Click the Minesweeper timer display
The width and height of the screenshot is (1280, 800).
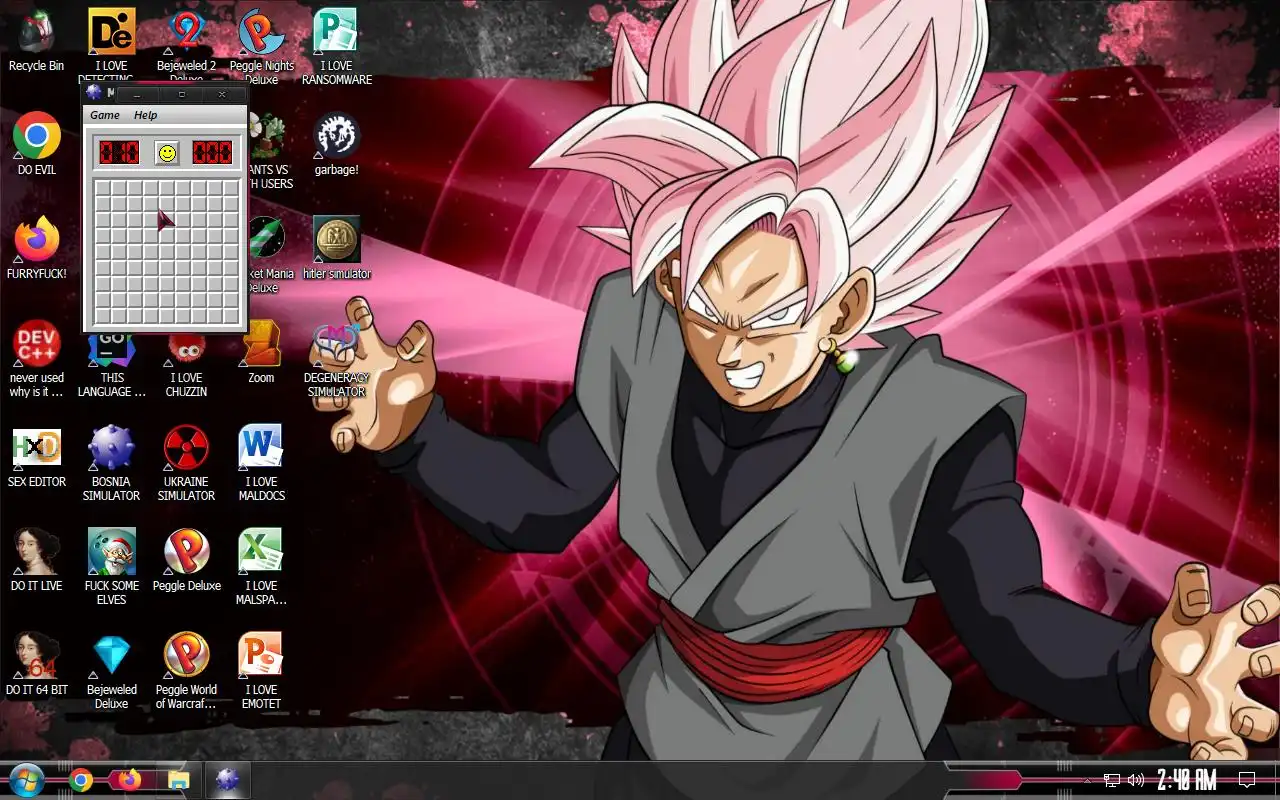[213, 152]
